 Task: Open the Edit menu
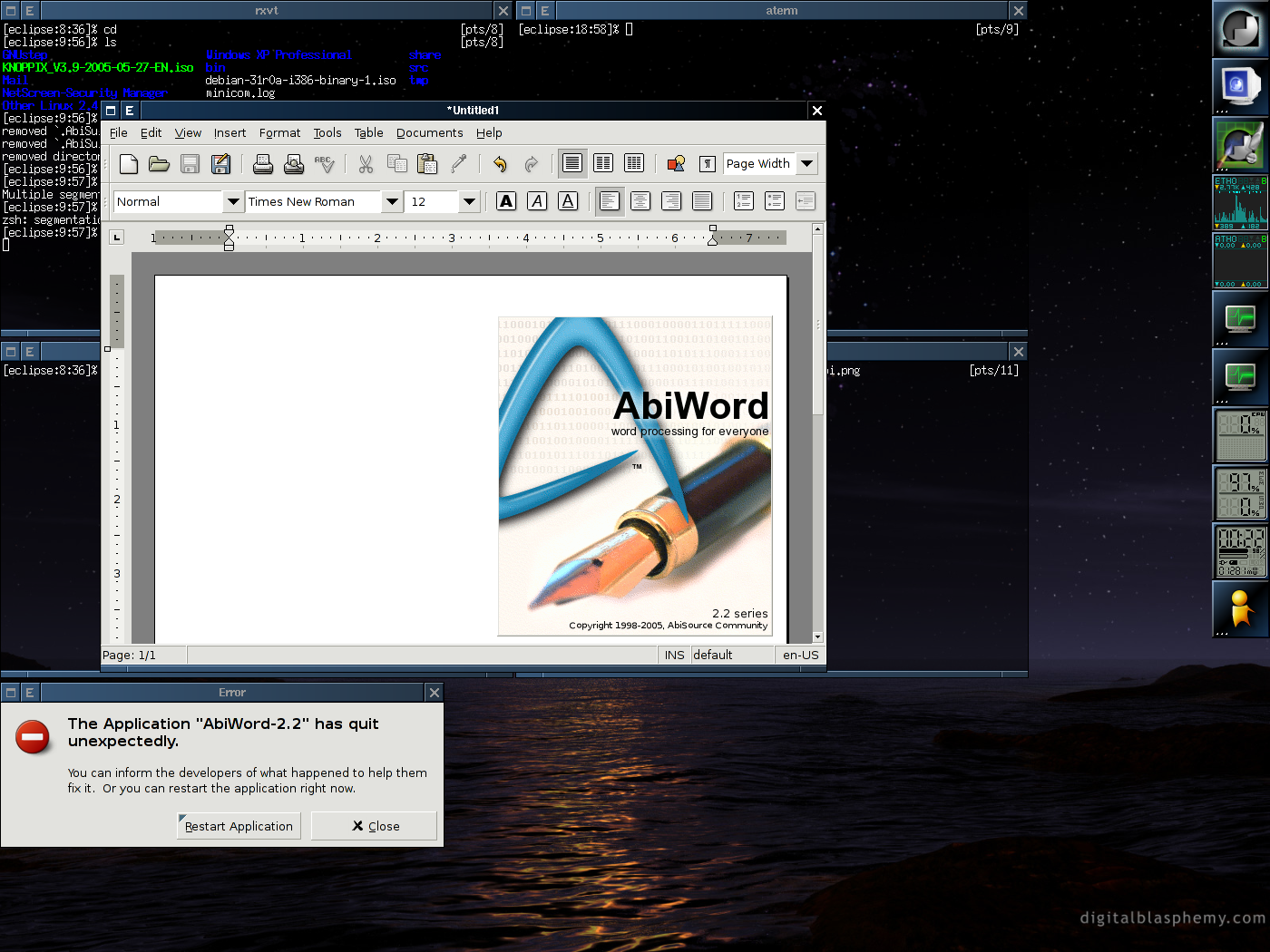tap(151, 133)
